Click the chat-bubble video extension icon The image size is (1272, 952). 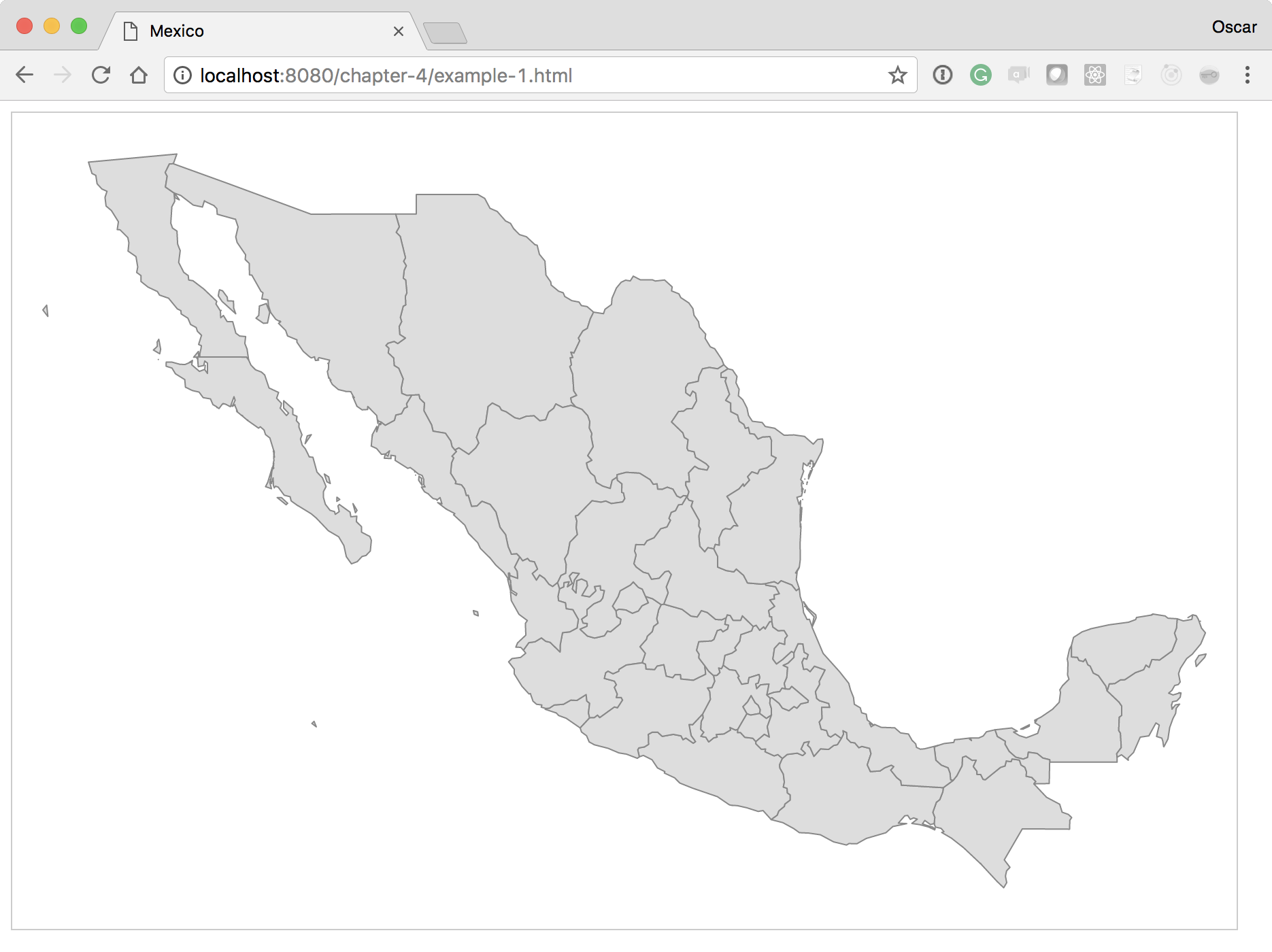(1019, 75)
